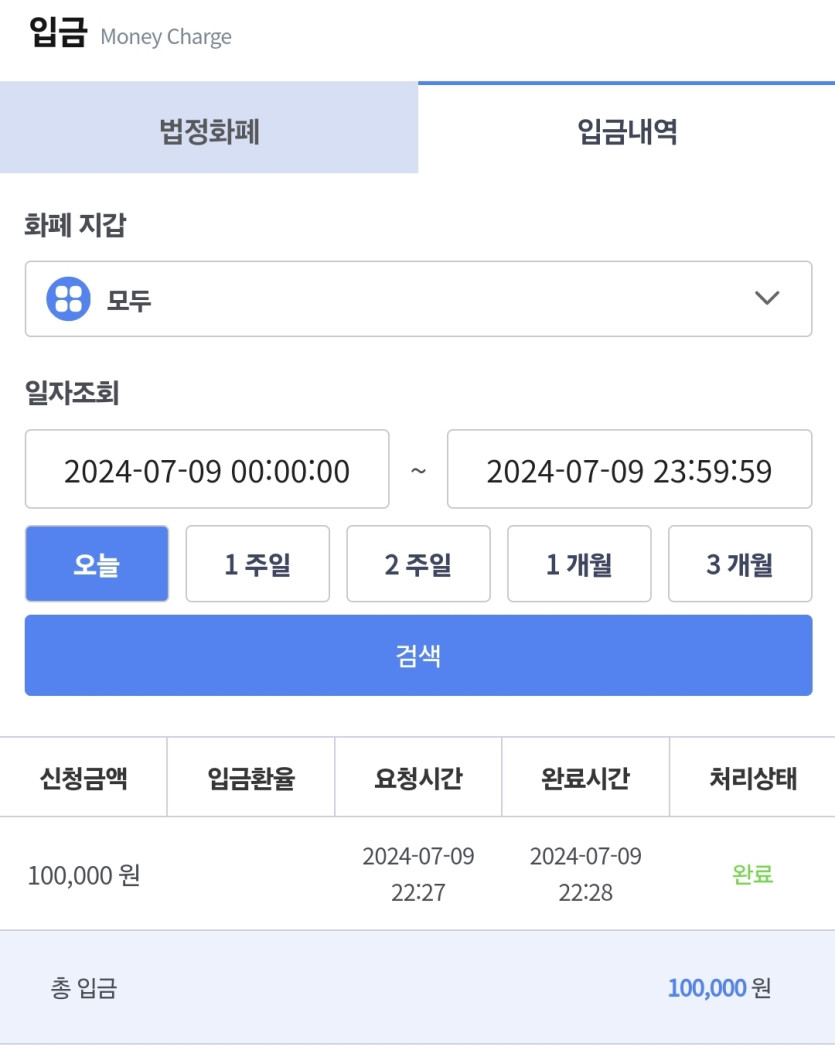Select the 오늘 period button

pyautogui.click(x=96, y=564)
